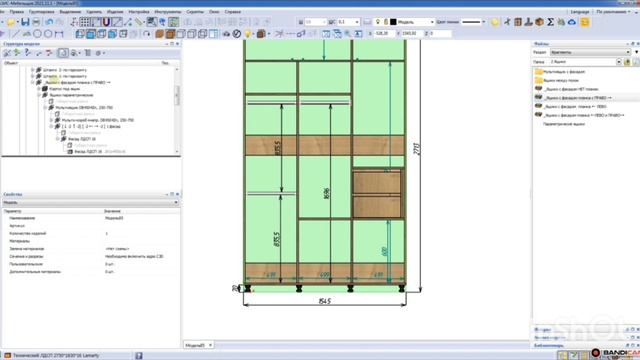Click the columns icon in structure panel toolbar

click(87, 53)
